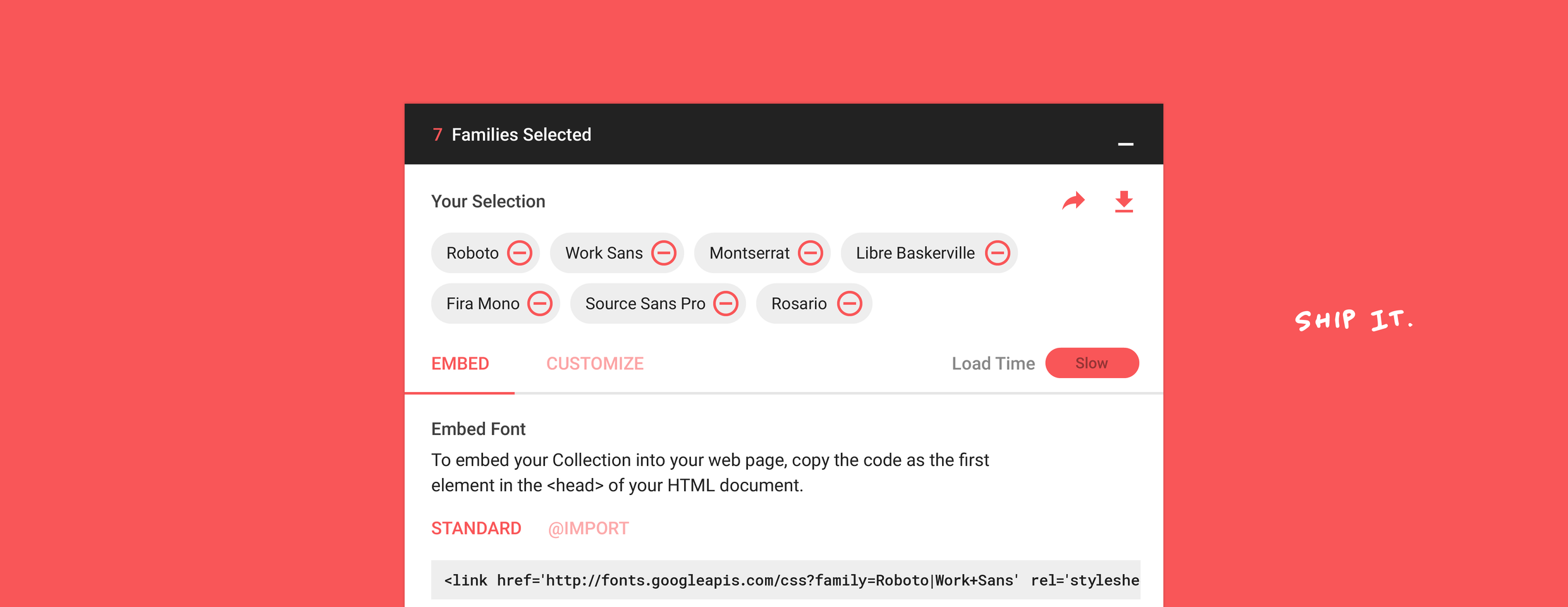The height and width of the screenshot is (607, 1568).
Task: Remove Montserrat from the selection
Action: tap(811, 253)
